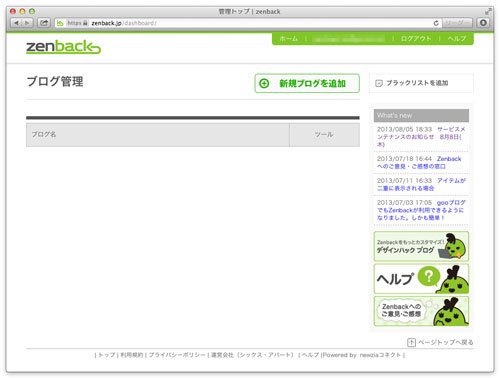This screenshot has width=500, height=378.
Task: Click the reload icon in address bar
Action: tap(436, 23)
